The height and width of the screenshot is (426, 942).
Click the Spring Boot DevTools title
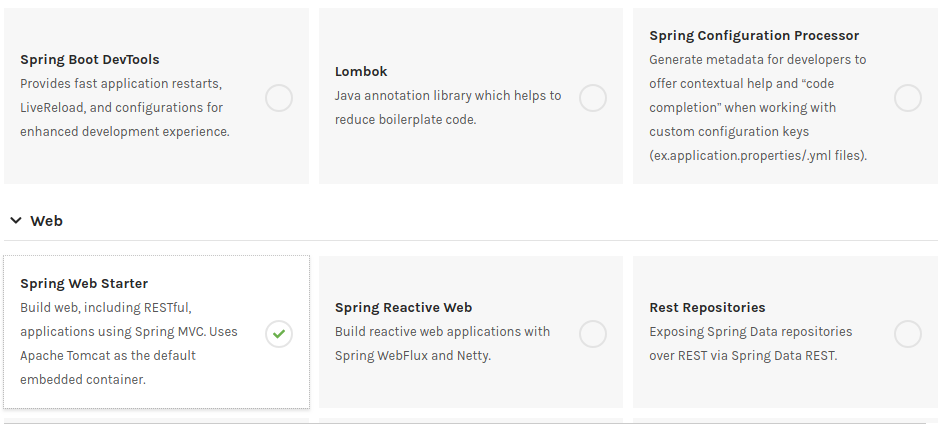coord(90,60)
